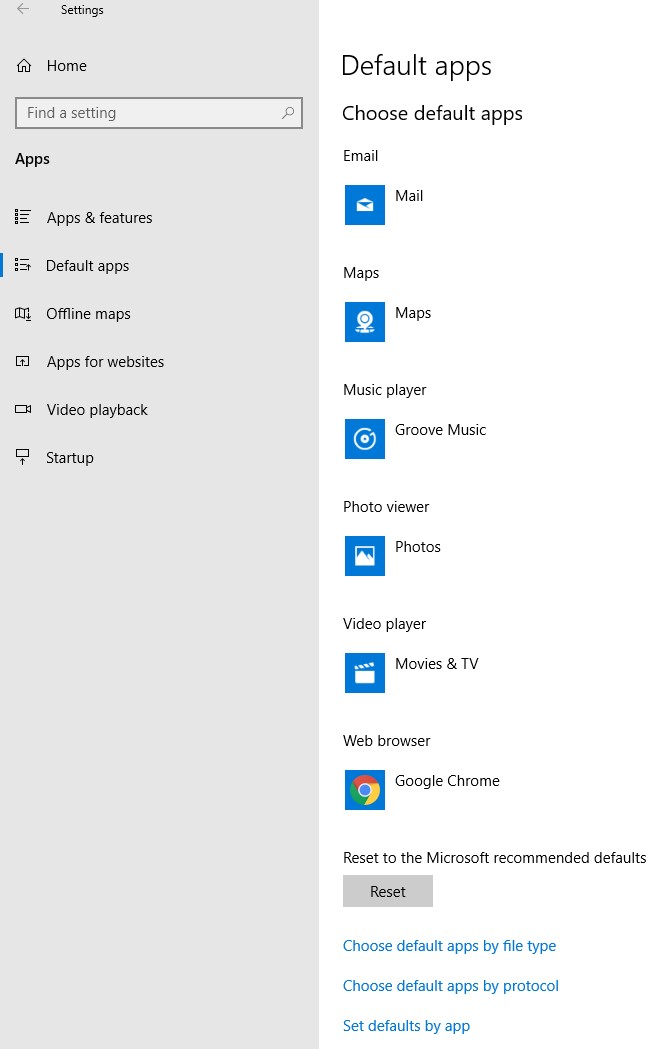Open Apps & features section
The height and width of the screenshot is (1049, 654).
(100, 218)
